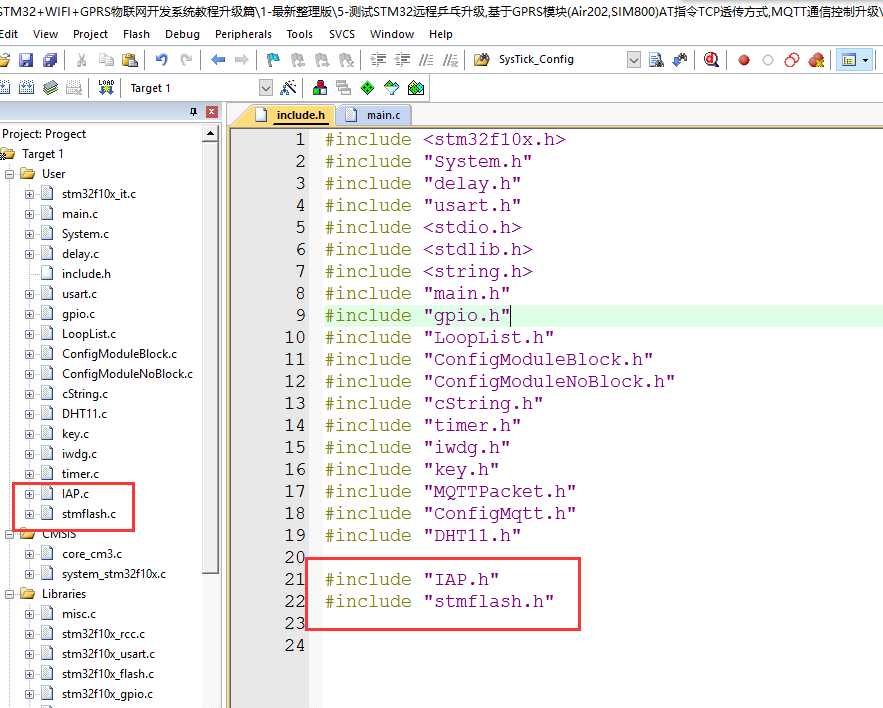The width and height of the screenshot is (883, 708).
Task: Open Find in Files binoculars folder icon
Action: click(481, 60)
